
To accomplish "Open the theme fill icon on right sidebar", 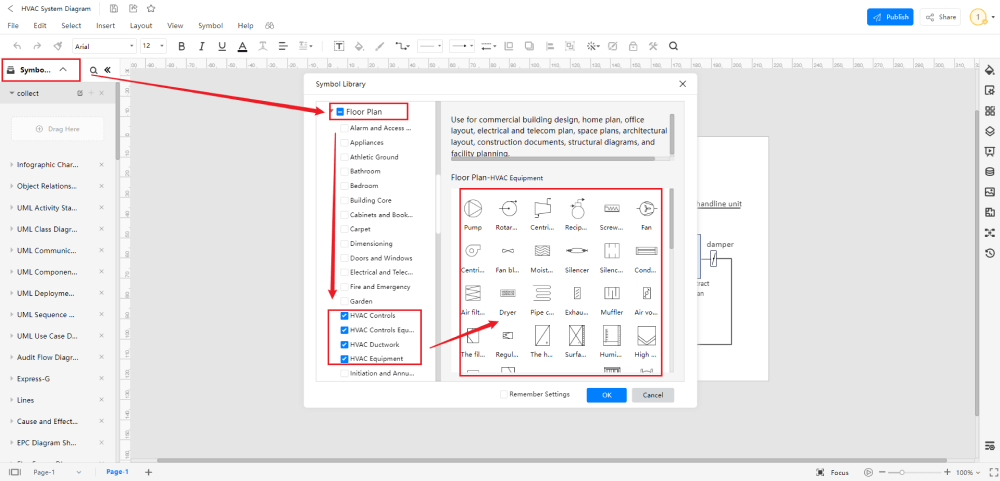I will tap(990, 69).
